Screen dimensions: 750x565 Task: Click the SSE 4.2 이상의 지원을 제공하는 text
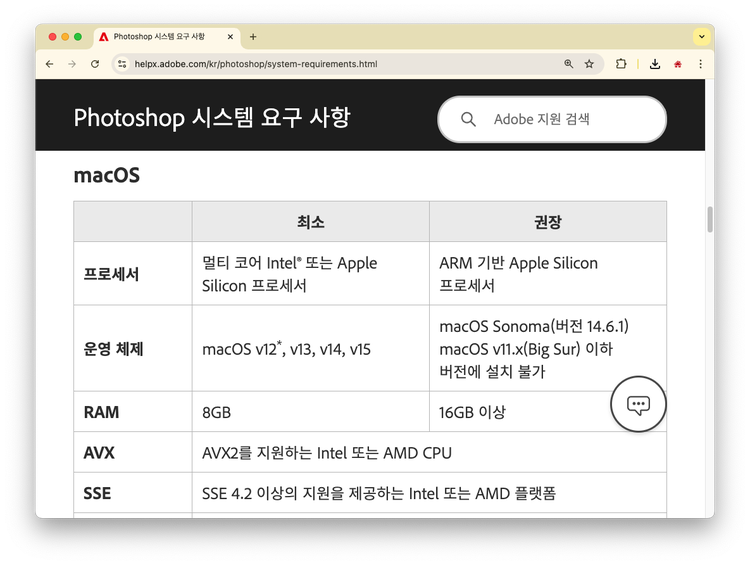pos(303,493)
